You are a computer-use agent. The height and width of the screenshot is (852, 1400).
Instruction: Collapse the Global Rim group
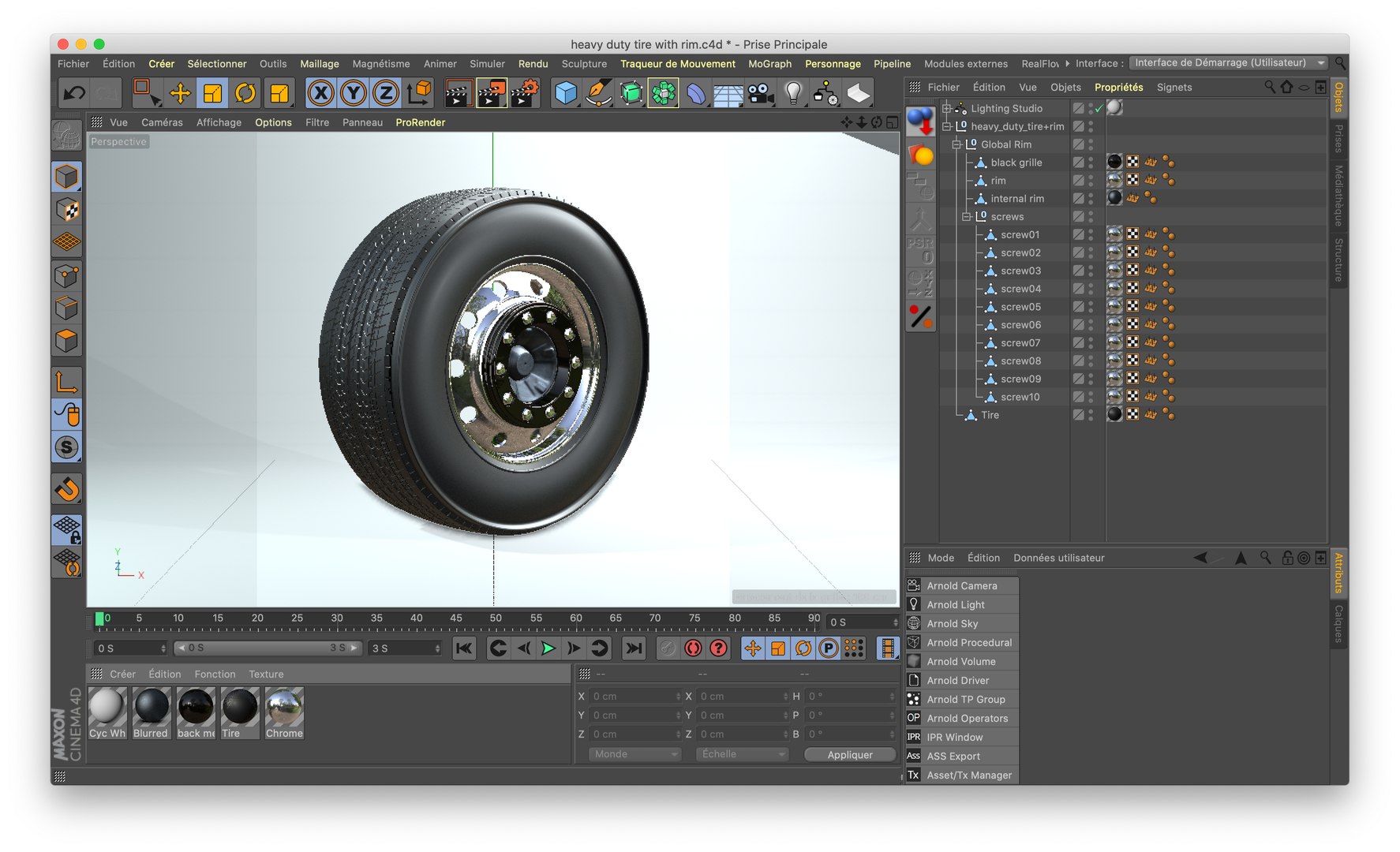[956, 145]
